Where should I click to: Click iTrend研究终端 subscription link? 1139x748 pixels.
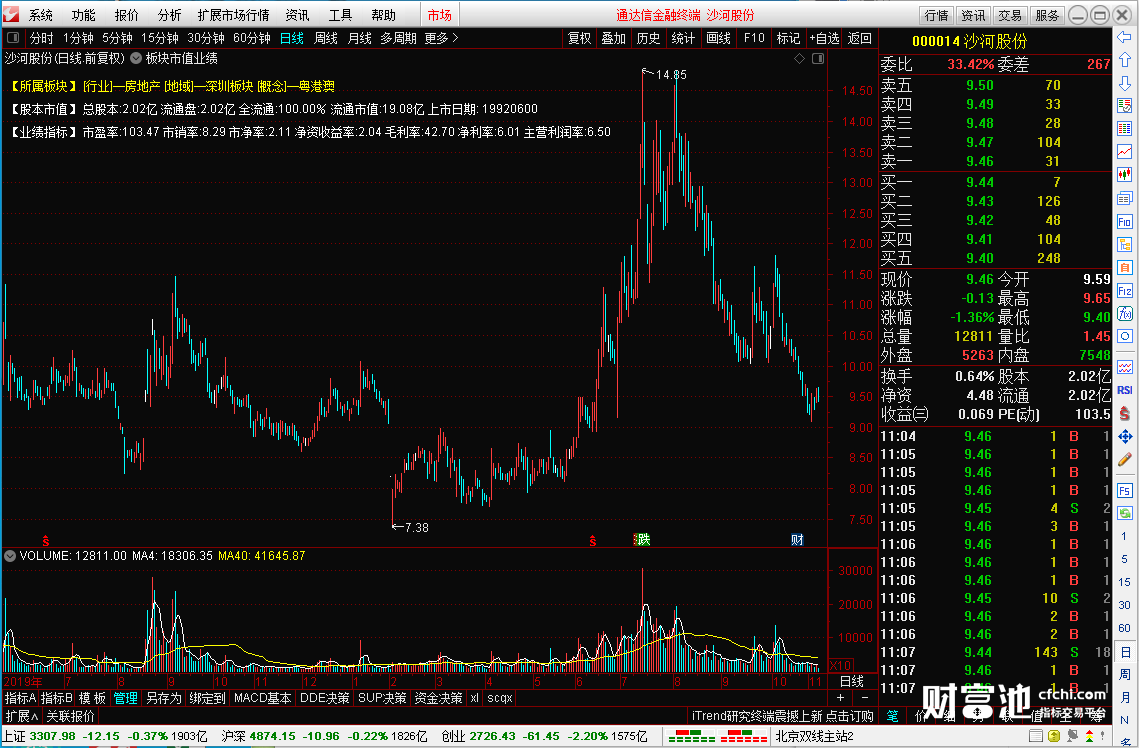tap(782, 716)
